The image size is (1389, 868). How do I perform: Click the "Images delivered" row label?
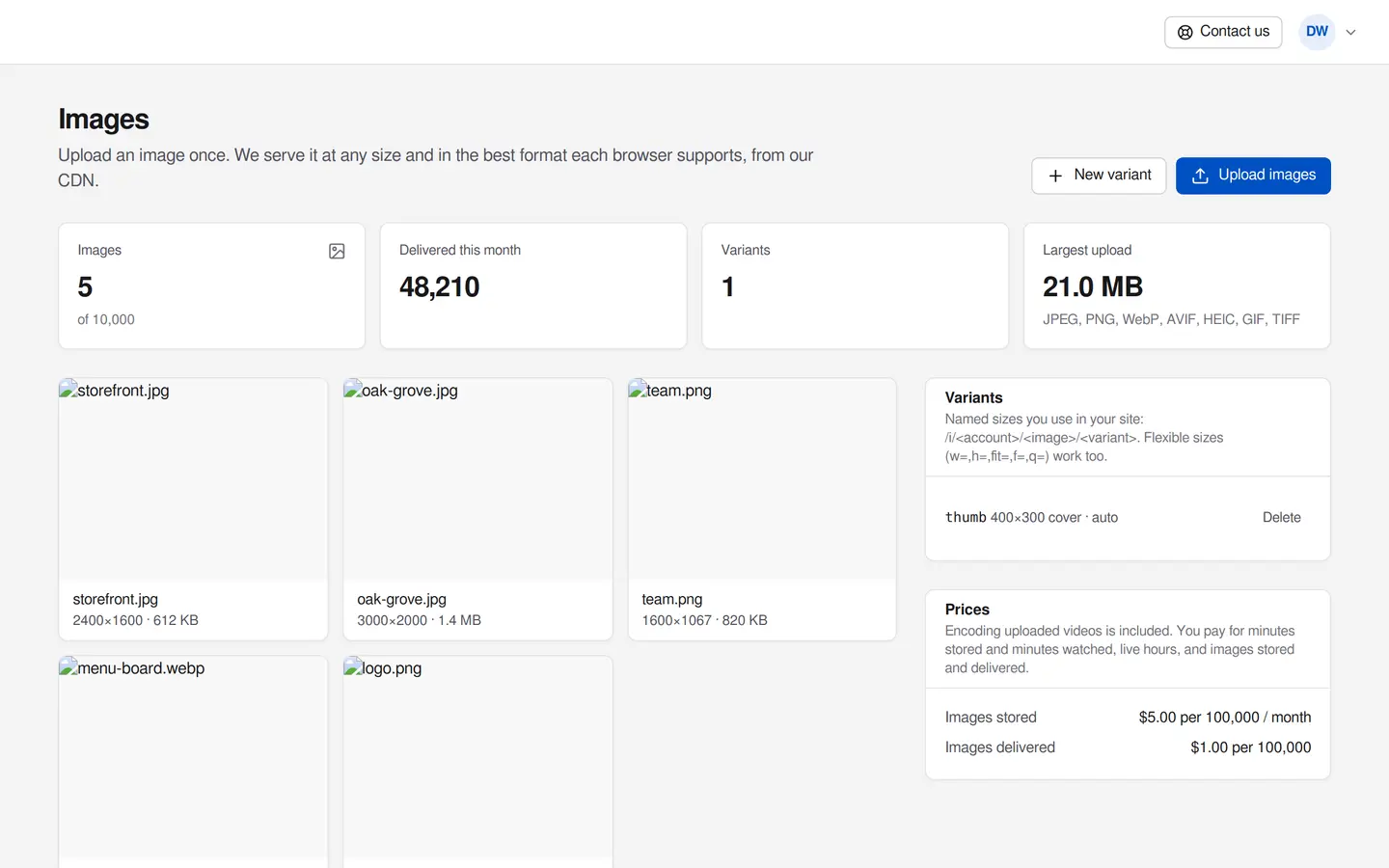1000,747
